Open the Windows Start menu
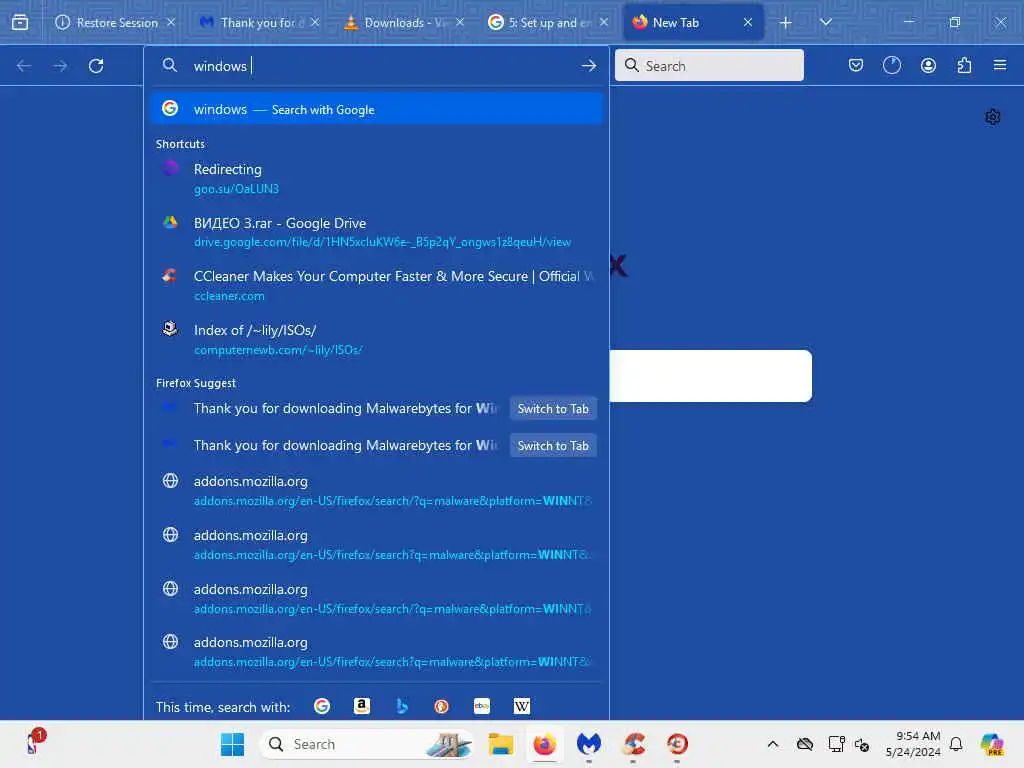Image resolution: width=1024 pixels, height=768 pixels. click(232, 744)
